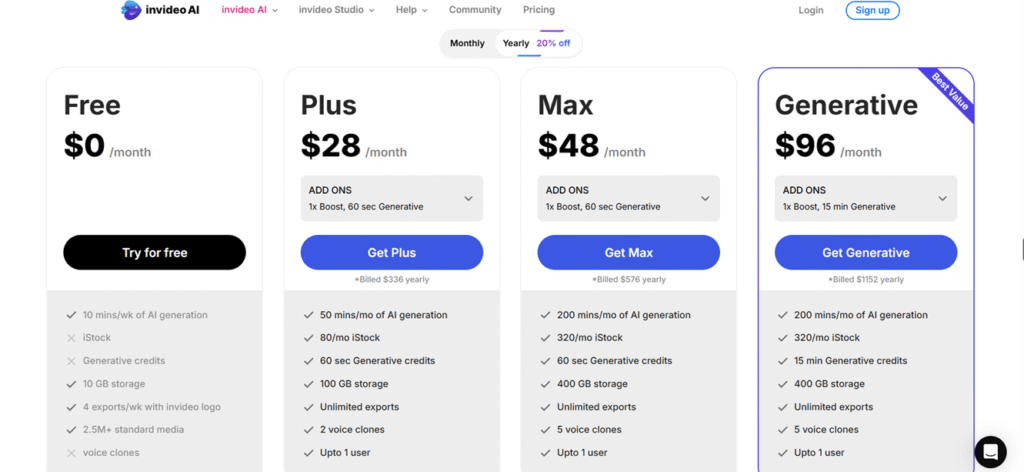This screenshot has width=1024, height=472.
Task: Open the Help menu
Action: pyautogui.click(x=411, y=10)
